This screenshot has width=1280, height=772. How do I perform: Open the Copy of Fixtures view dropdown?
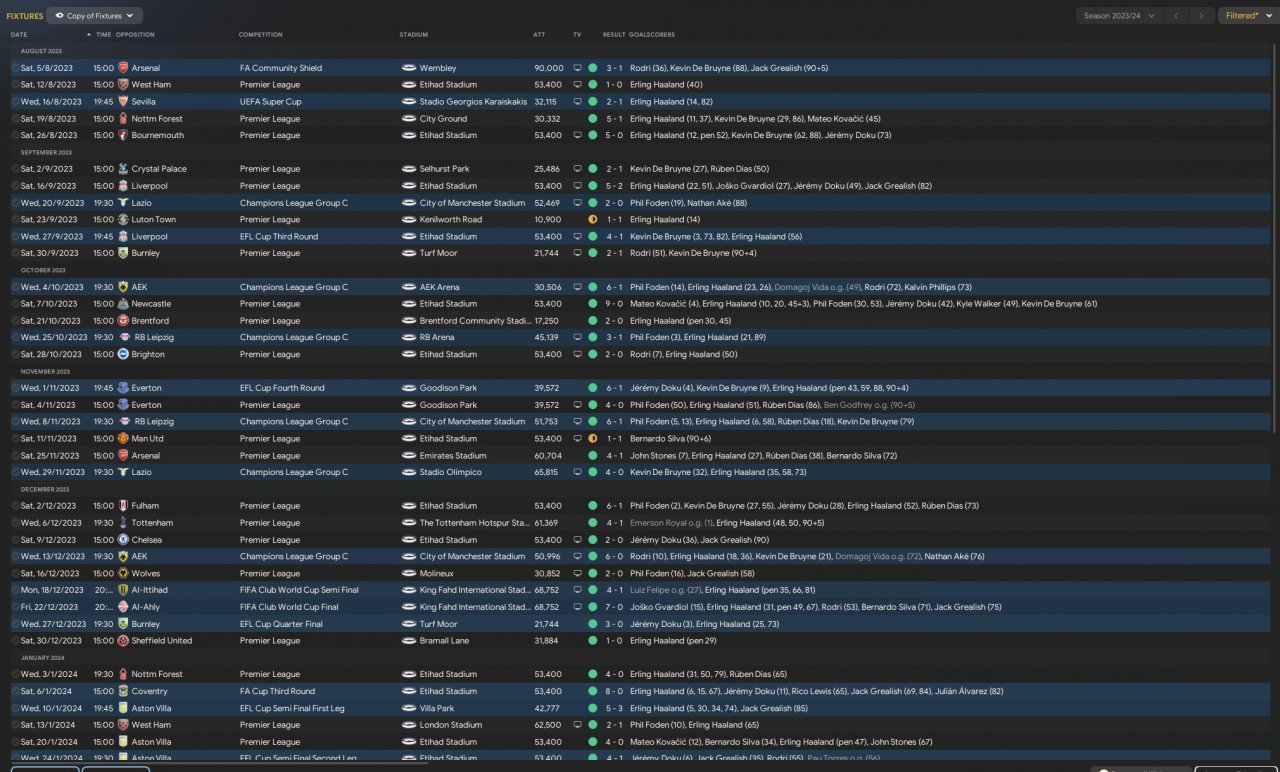coord(95,16)
